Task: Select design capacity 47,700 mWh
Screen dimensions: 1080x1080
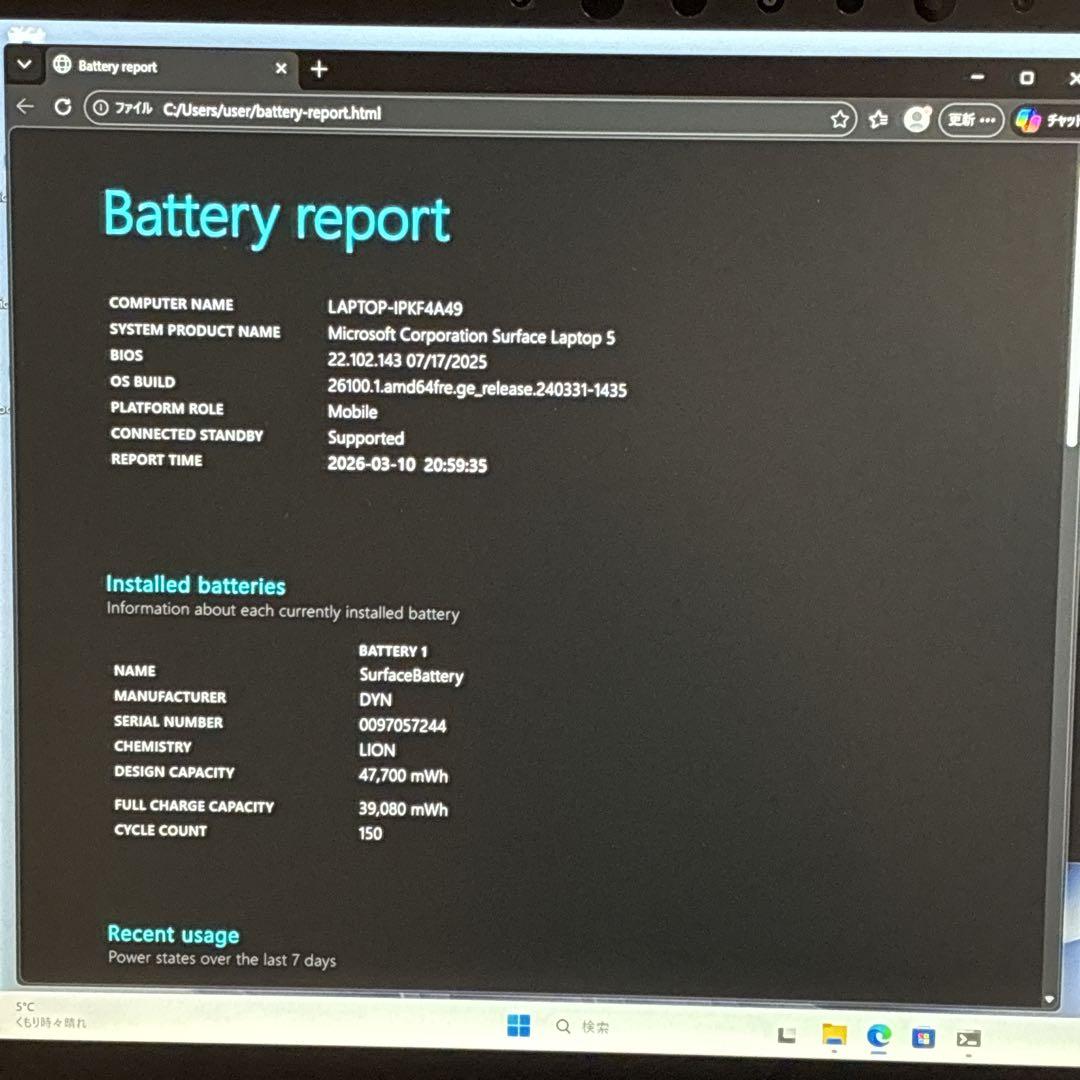Action: (403, 776)
